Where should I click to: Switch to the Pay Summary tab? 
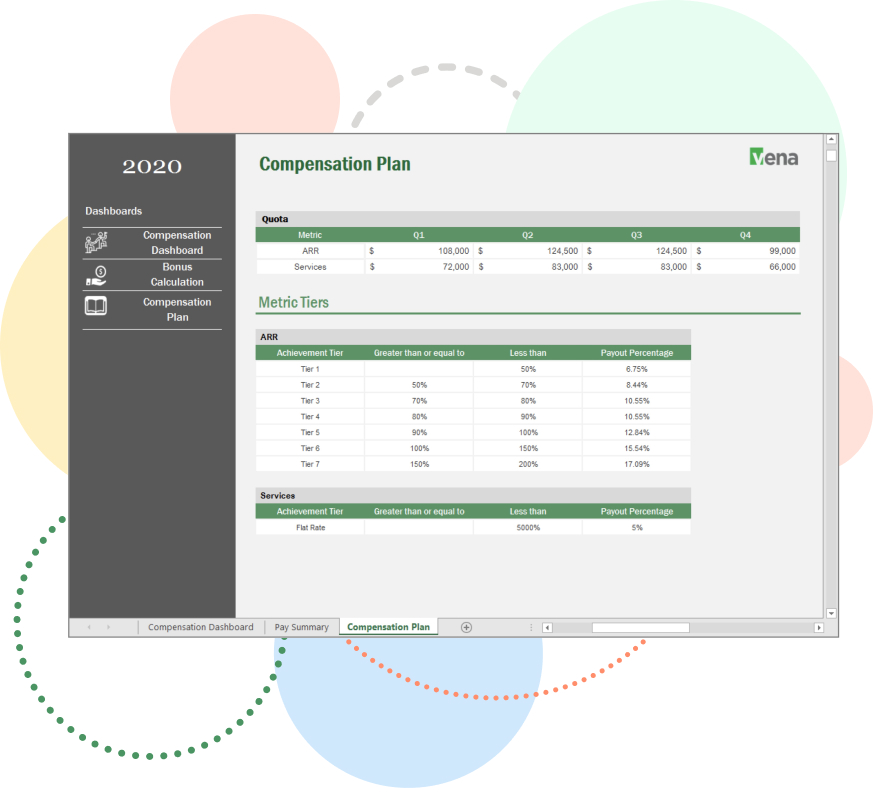302,626
